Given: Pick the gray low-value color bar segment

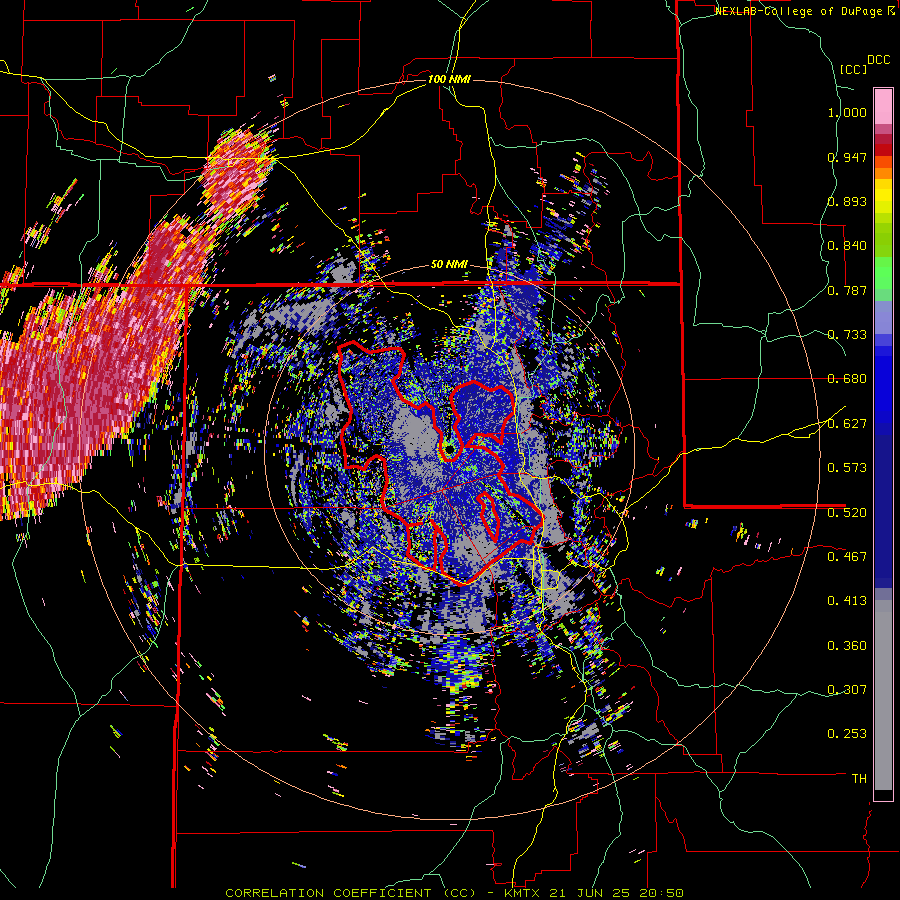Looking at the screenshot, I should (x=883, y=695).
